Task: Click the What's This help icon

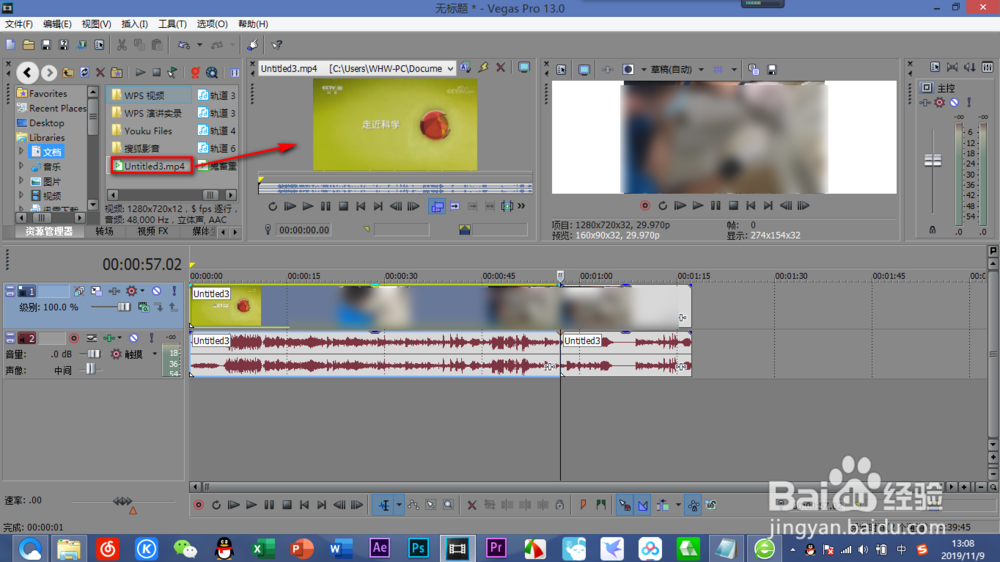Action: point(277,45)
